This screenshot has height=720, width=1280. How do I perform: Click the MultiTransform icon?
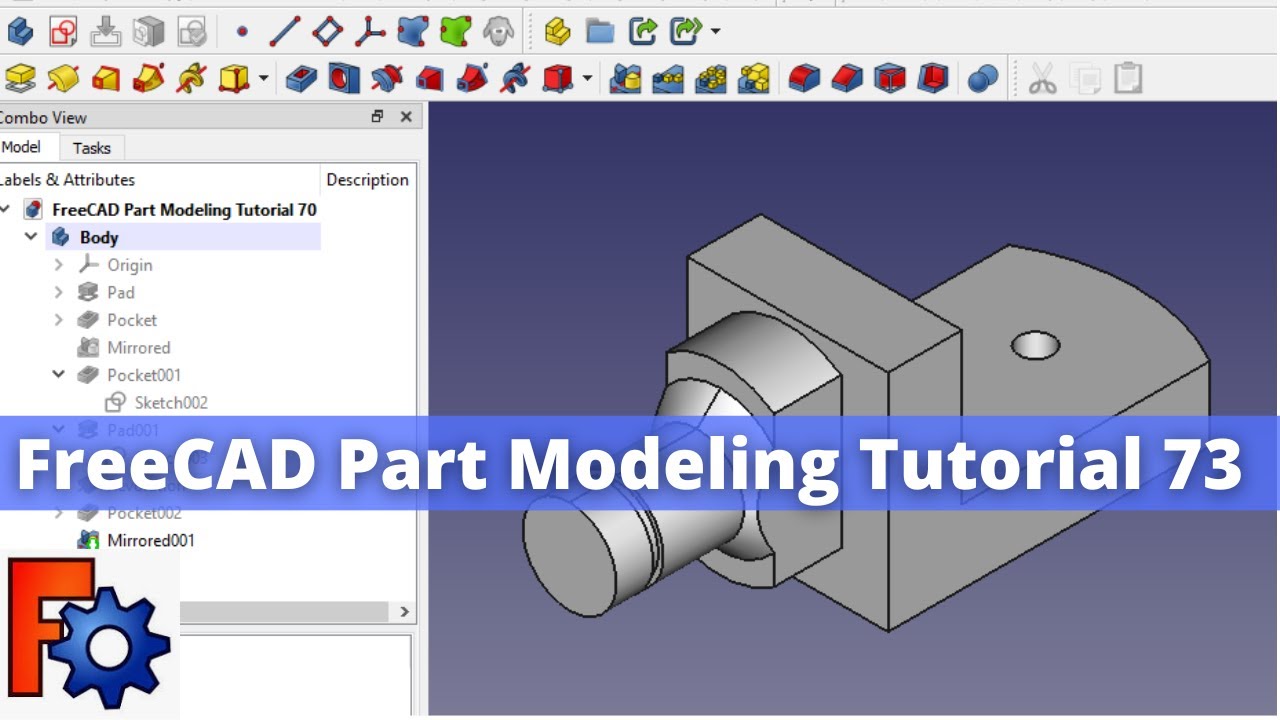click(x=754, y=78)
